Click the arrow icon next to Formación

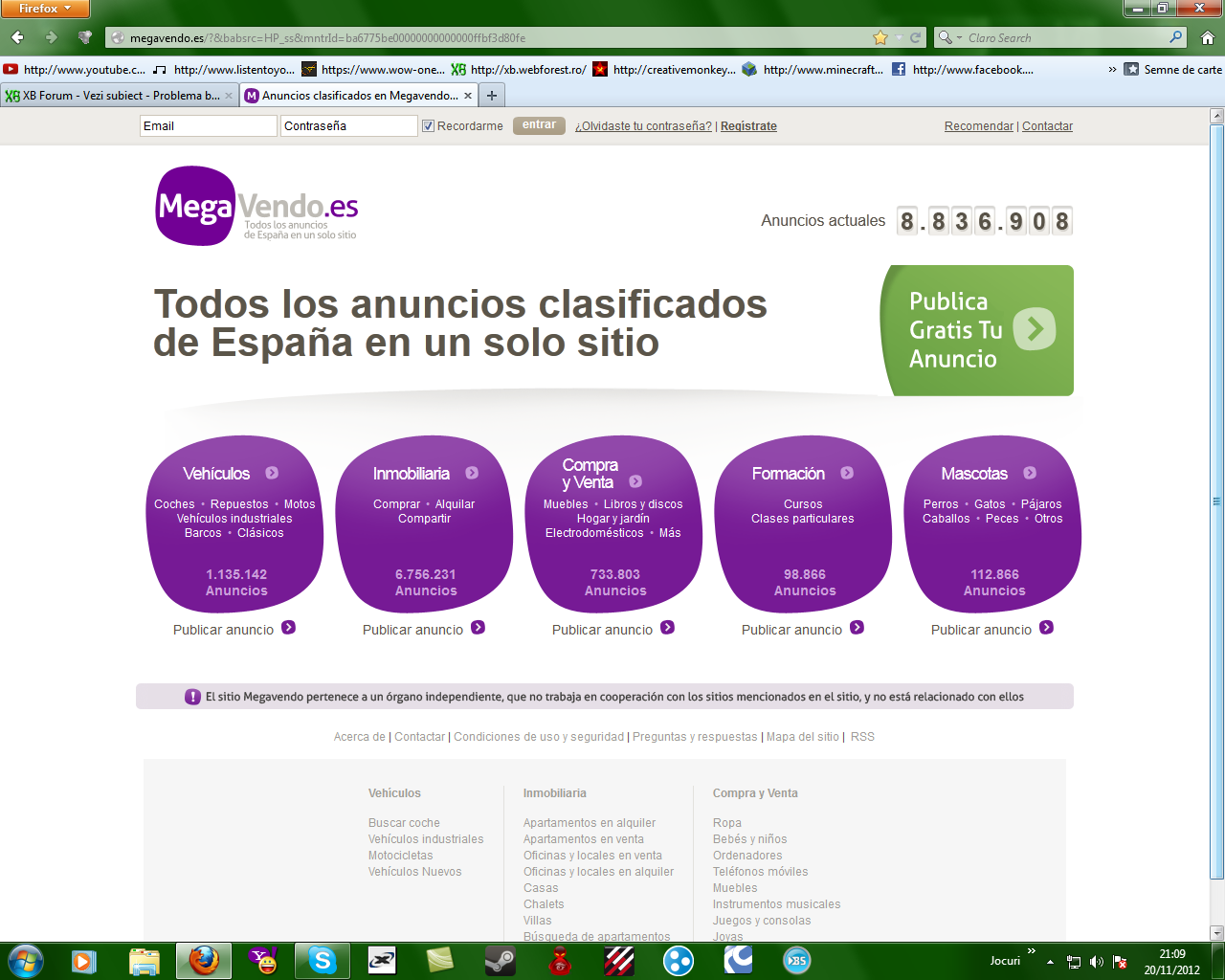[x=847, y=473]
